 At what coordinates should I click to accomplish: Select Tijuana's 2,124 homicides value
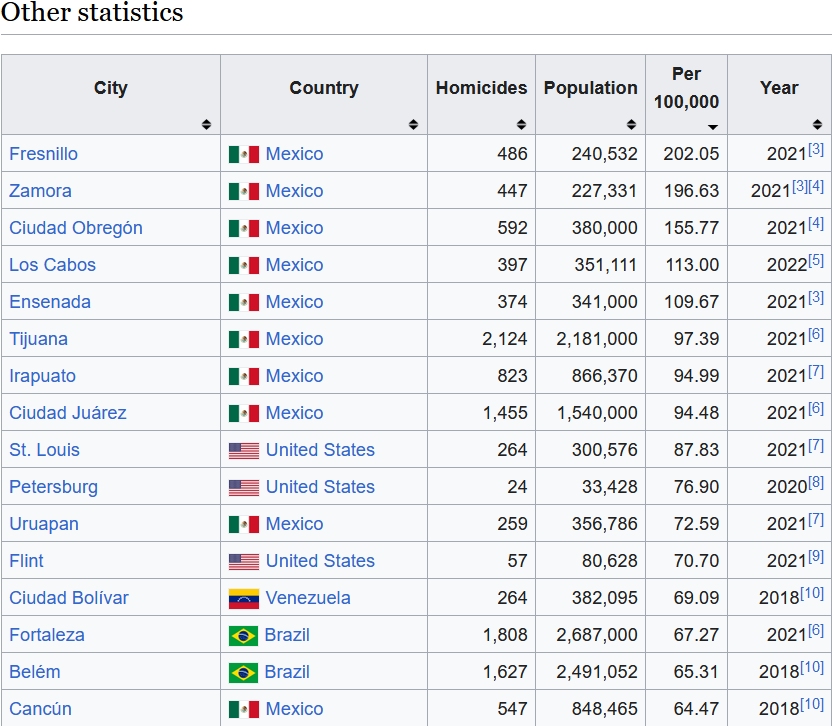click(x=505, y=339)
